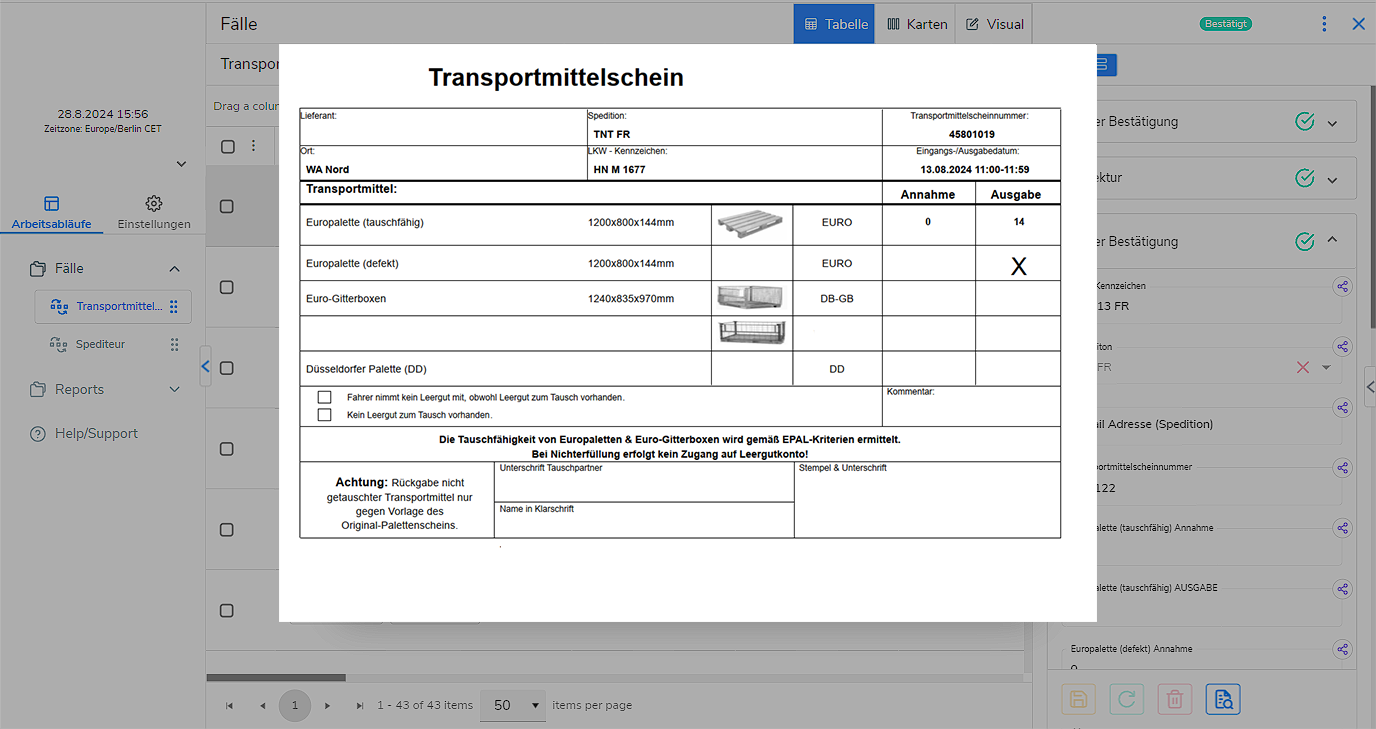Open the document preview search icon
This screenshot has height=729, width=1376.
1223,699
